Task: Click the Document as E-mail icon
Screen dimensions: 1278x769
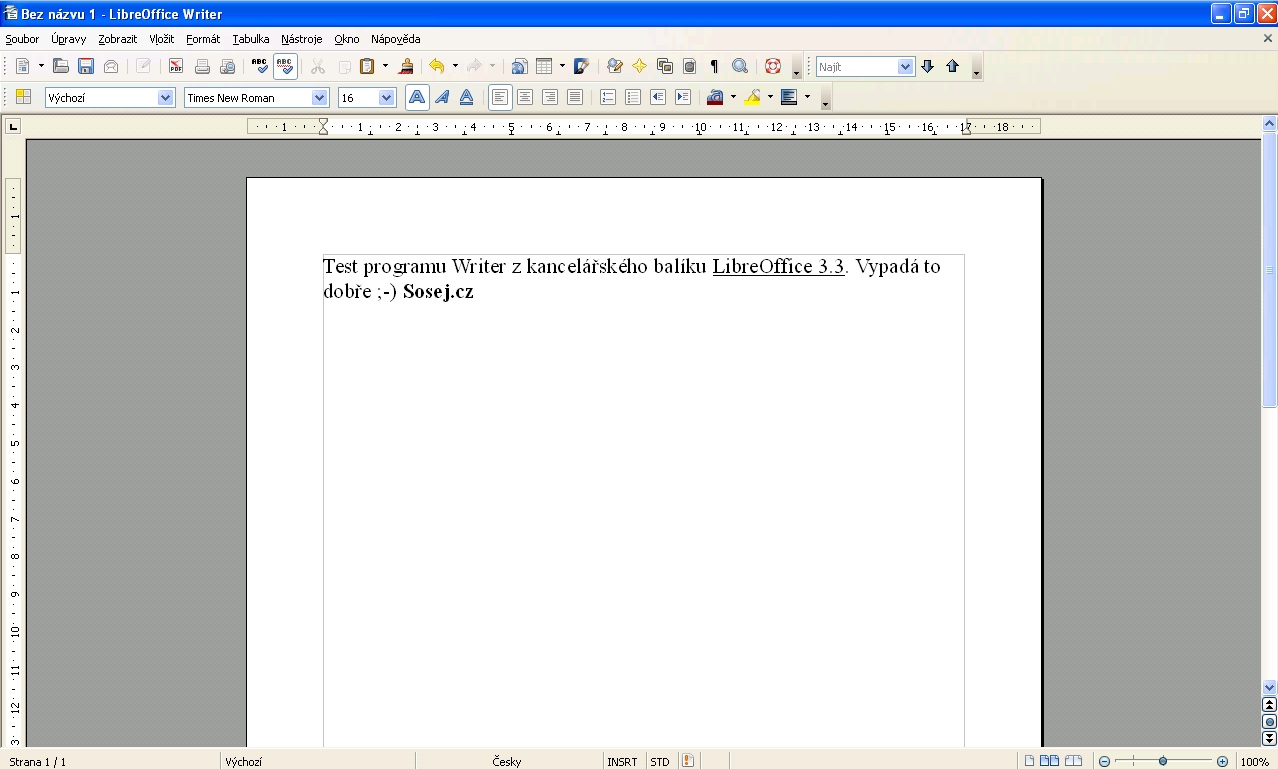Action: (111, 67)
